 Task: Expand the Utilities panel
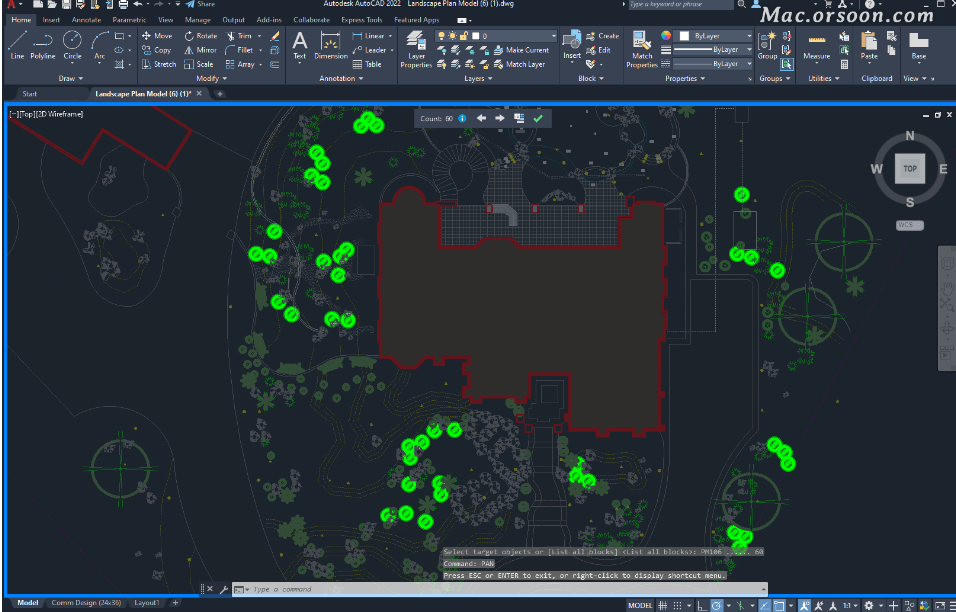pos(823,79)
